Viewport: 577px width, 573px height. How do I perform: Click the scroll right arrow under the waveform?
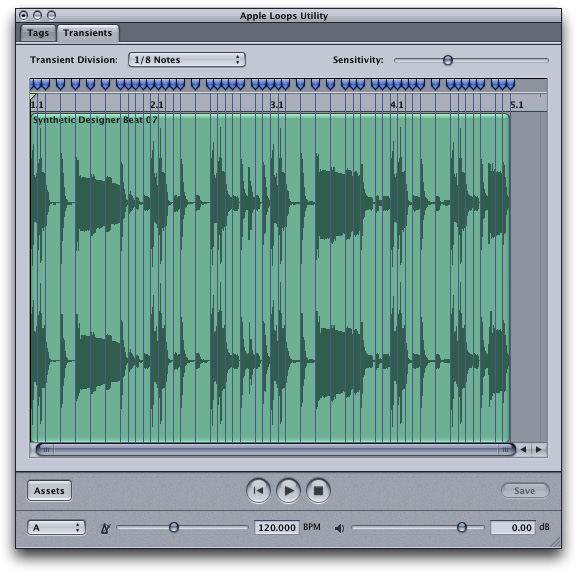pos(539,449)
